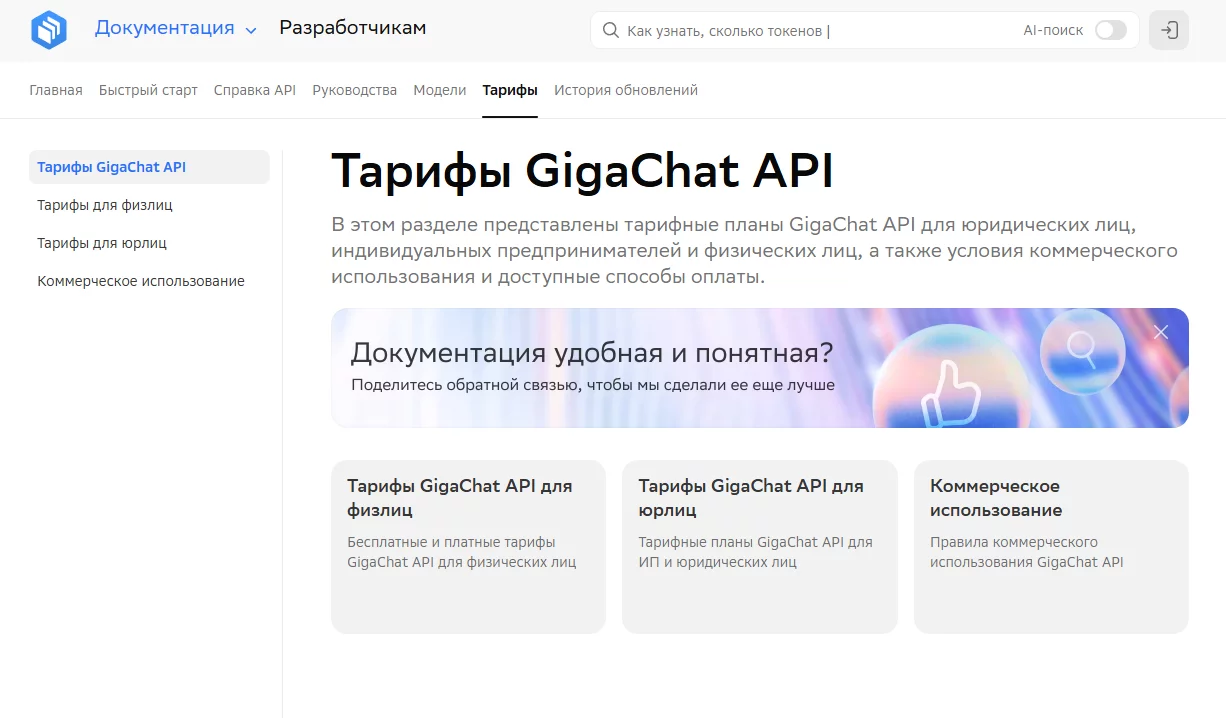Screen dimensions: 1226x718
Task: Switch to Быстрый старт tab
Action: [x=148, y=90]
